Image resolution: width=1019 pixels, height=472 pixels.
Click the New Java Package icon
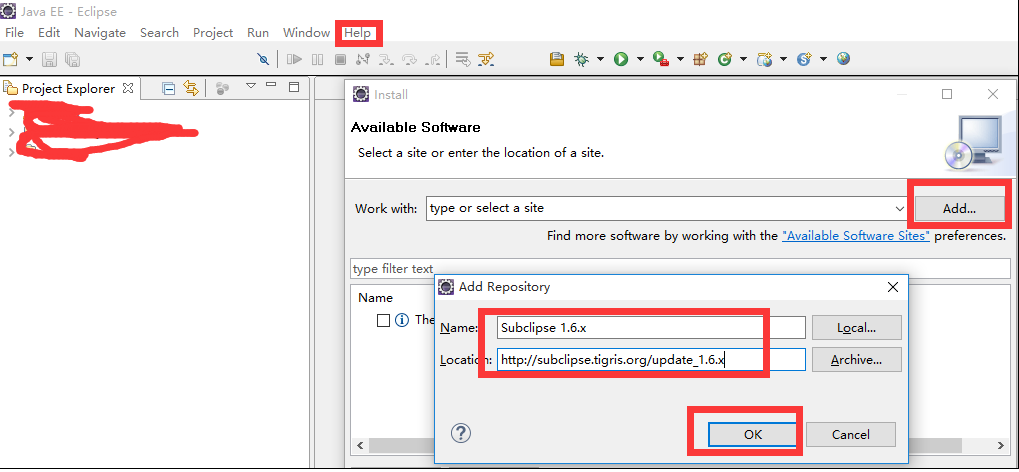pyautogui.click(x=700, y=60)
